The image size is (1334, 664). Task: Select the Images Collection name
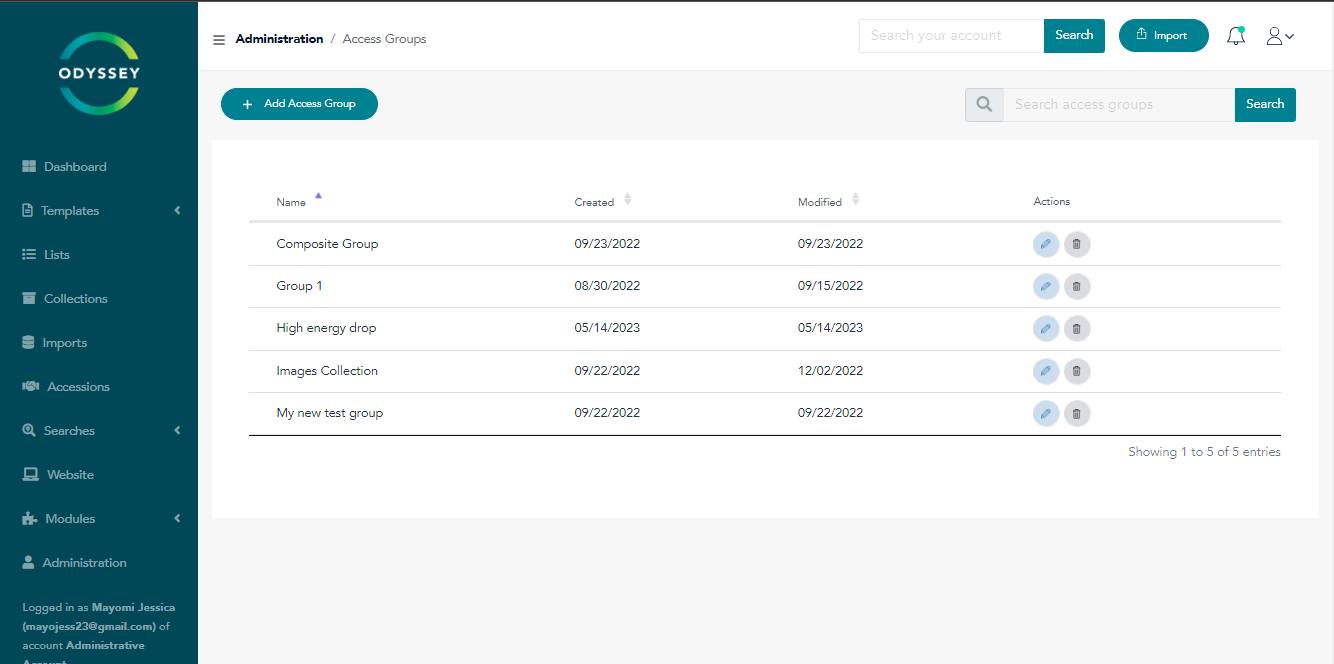(327, 371)
